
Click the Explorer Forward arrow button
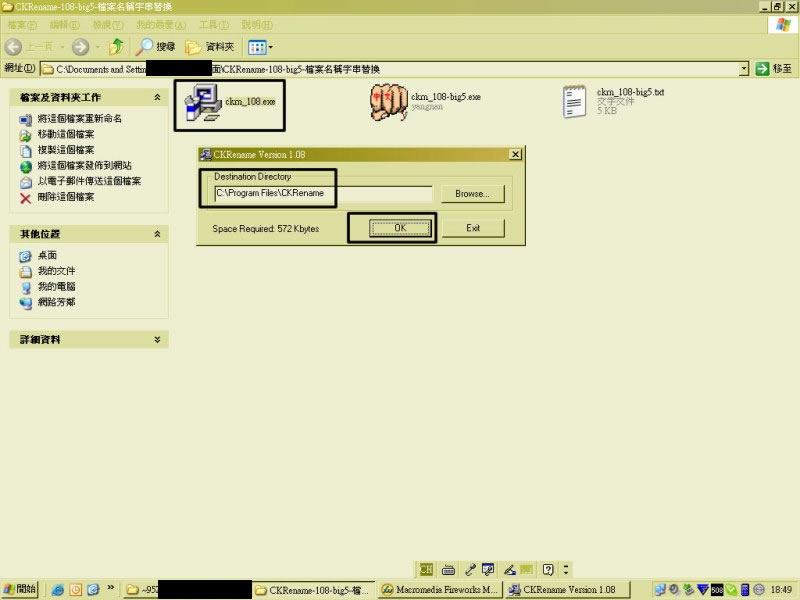tap(80, 47)
